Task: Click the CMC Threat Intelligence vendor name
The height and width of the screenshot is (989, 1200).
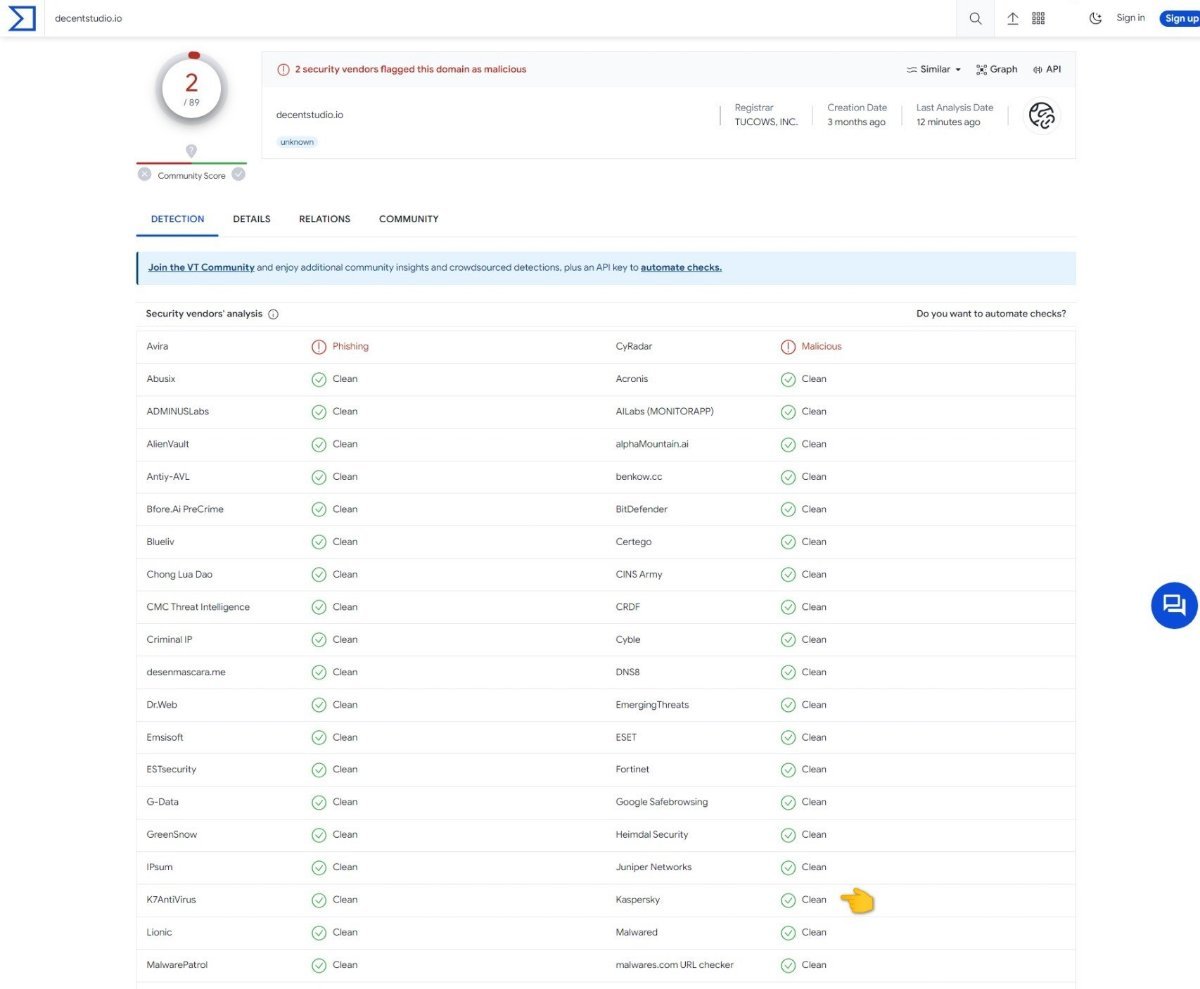Action: (198, 607)
